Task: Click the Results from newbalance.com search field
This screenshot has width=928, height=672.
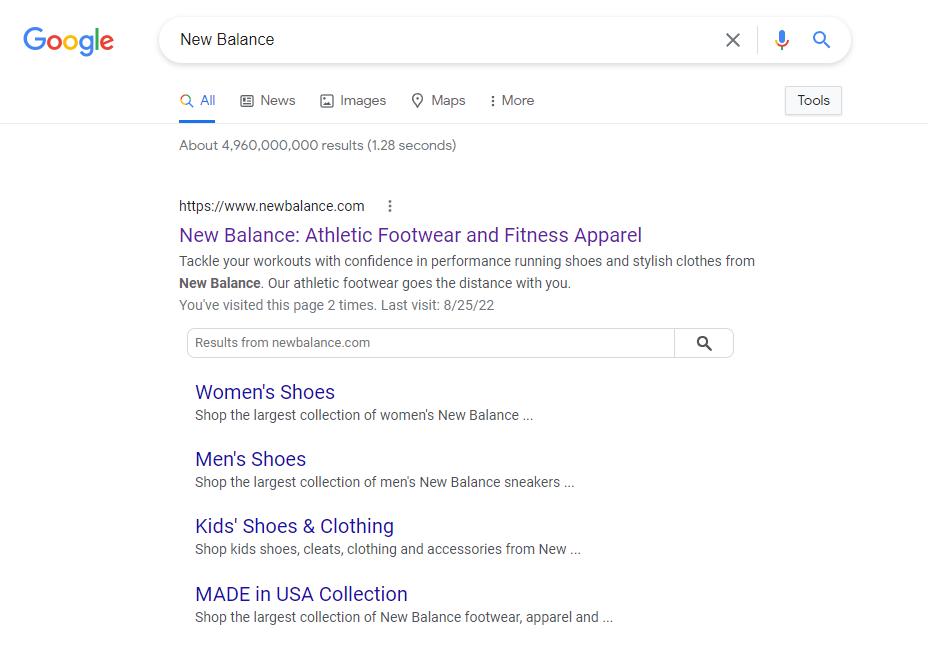Action: click(431, 343)
